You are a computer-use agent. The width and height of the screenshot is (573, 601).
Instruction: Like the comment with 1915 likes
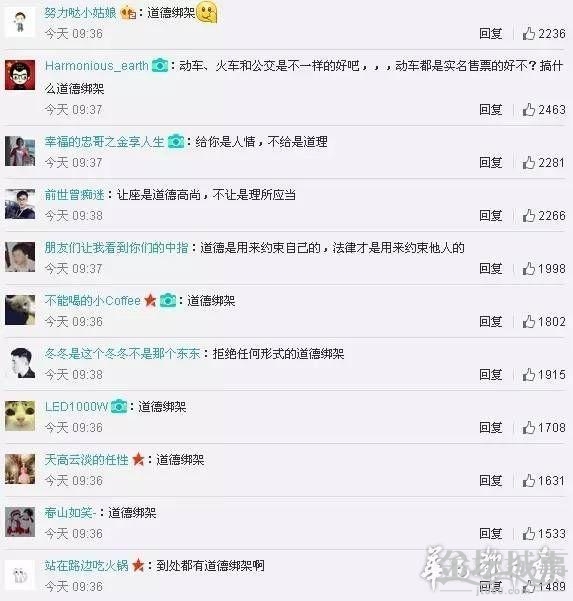pyautogui.click(x=529, y=374)
